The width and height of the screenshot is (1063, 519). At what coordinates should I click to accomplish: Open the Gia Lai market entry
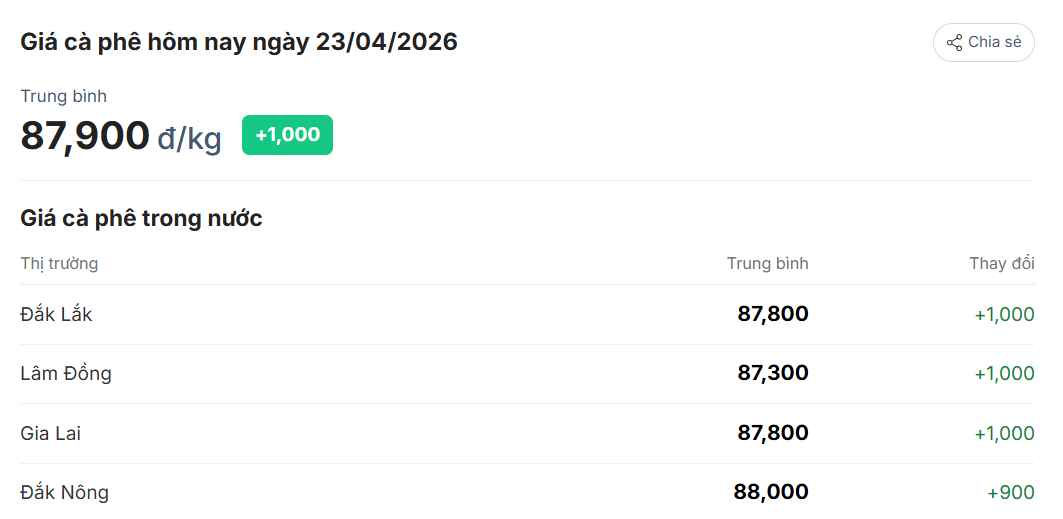(51, 433)
